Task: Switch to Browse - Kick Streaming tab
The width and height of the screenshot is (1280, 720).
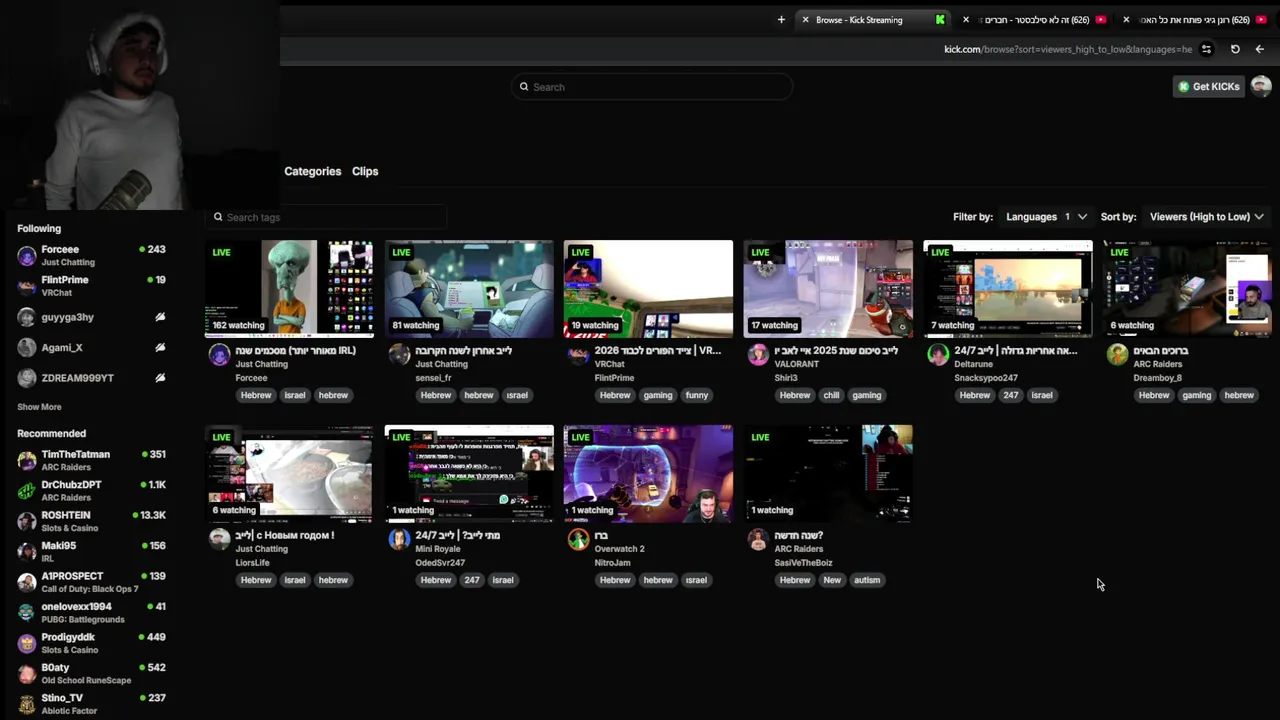Action: point(872,20)
